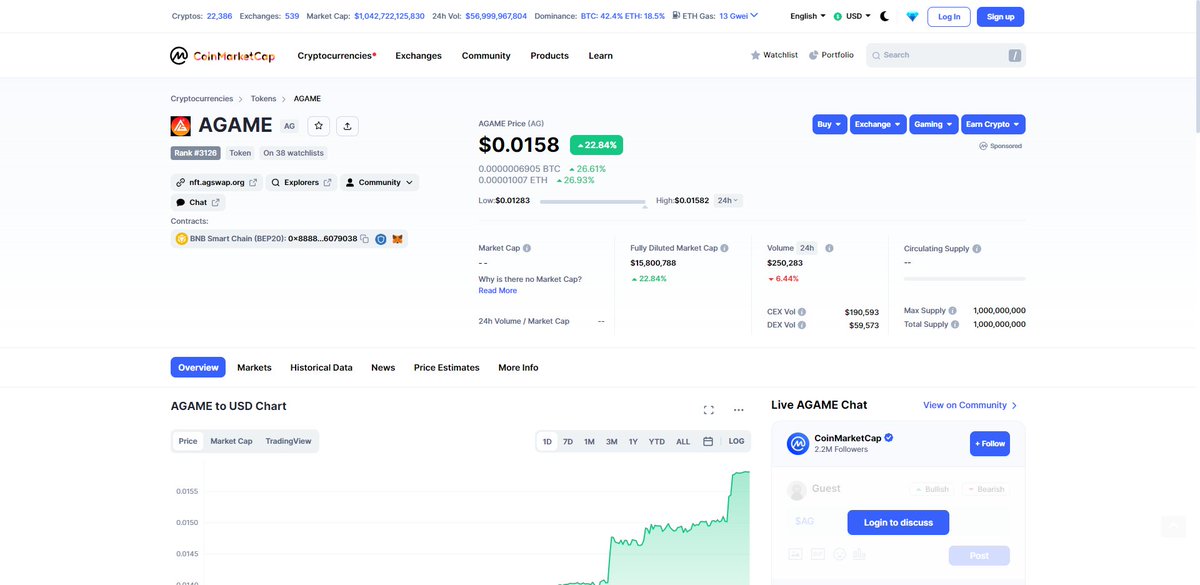This screenshot has width=1200, height=585.
Task: Click Circulating Supply info icon
Action: coord(977,249)
